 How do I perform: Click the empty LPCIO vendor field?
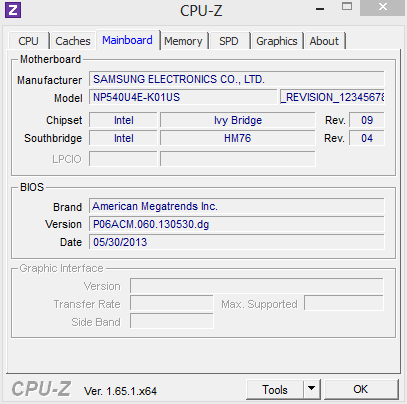(123, 159)
